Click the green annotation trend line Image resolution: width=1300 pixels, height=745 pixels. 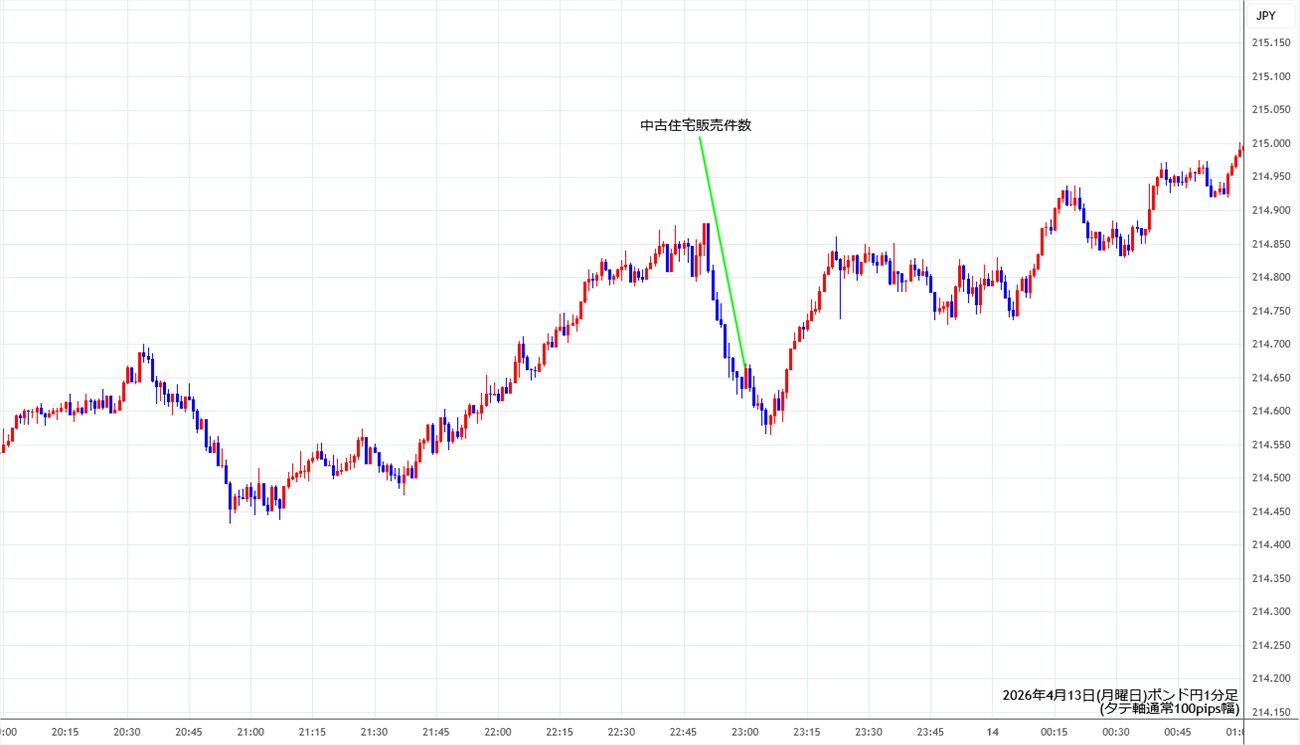coord(722,250)
